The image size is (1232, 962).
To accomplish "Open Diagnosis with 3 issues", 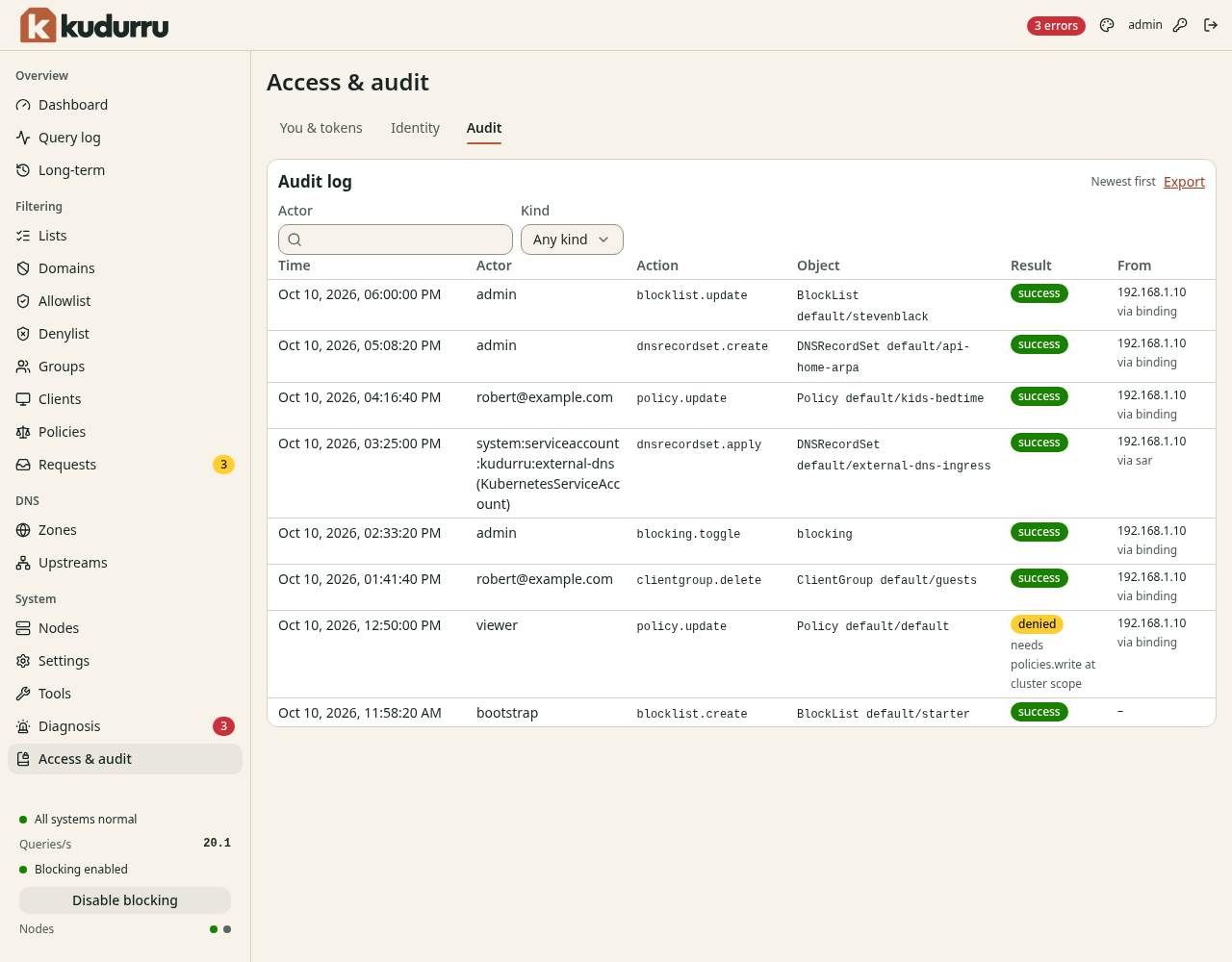I will coord(125,726).
